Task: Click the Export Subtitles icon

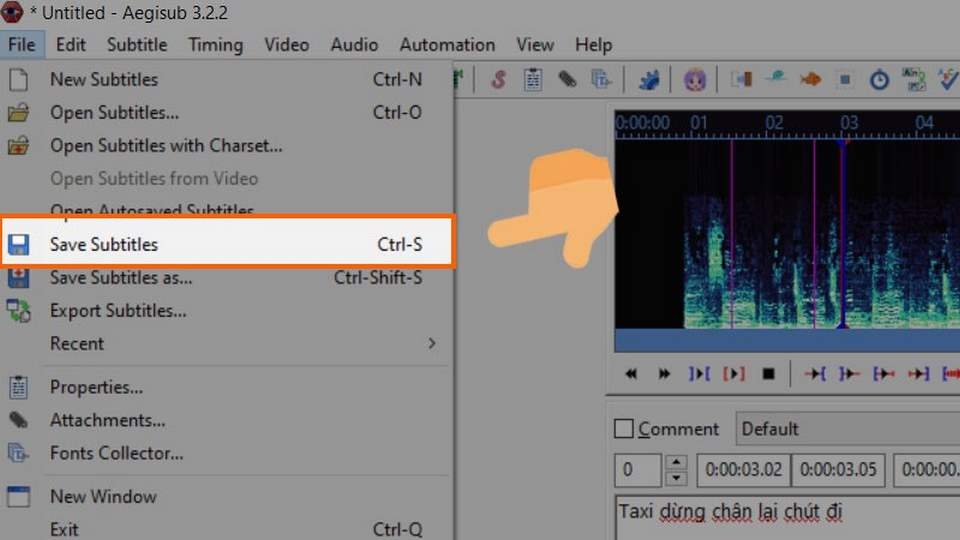Action: tap(18, 311)
